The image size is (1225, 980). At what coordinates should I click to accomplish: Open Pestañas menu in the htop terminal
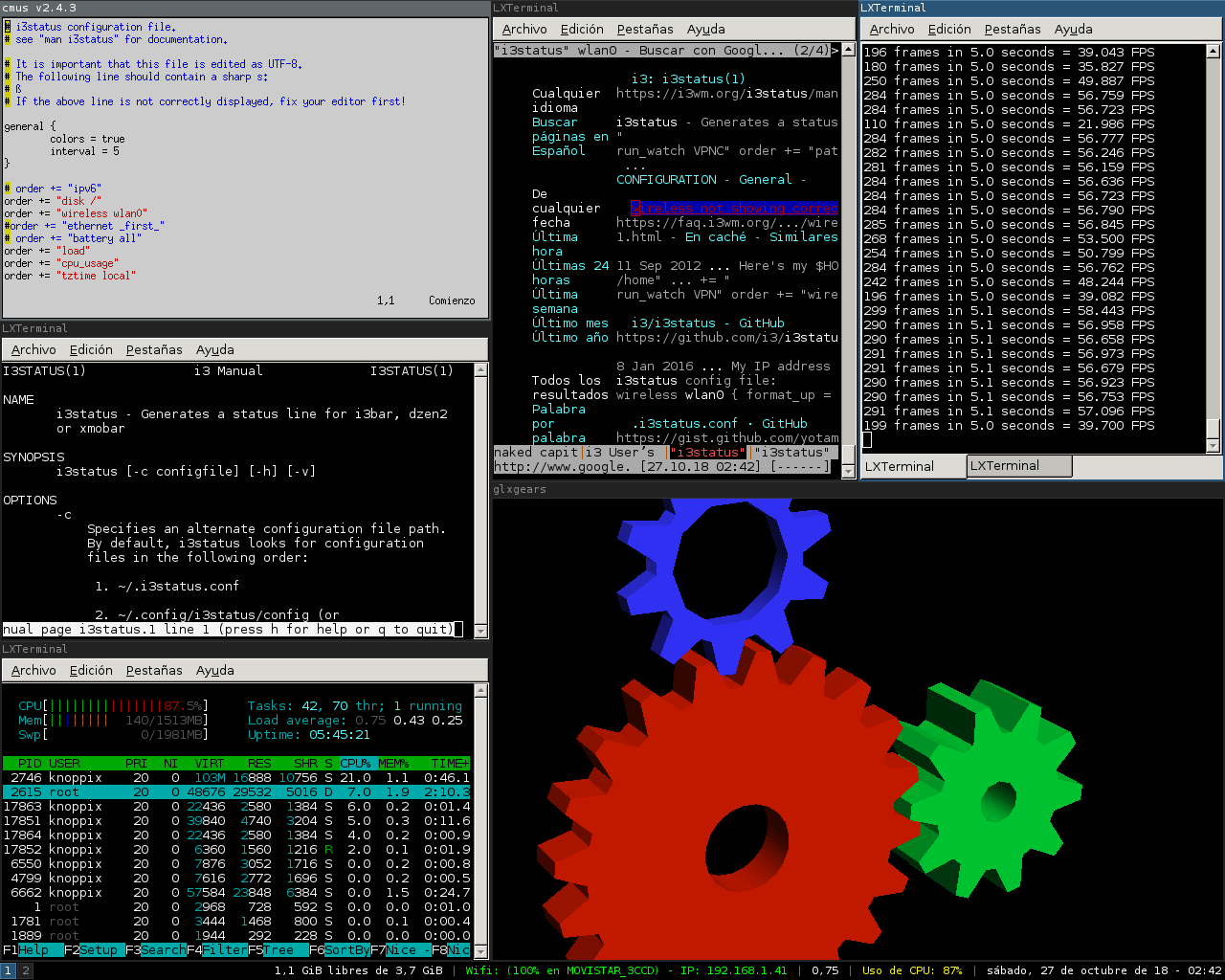point(154,671)
